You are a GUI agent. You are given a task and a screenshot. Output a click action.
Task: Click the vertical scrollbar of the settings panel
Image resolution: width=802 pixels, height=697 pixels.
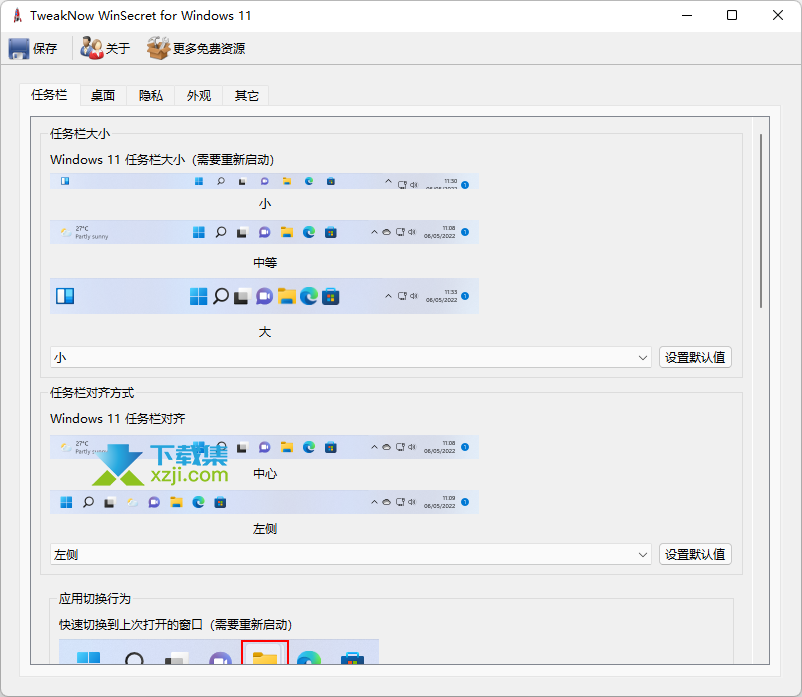761,221
